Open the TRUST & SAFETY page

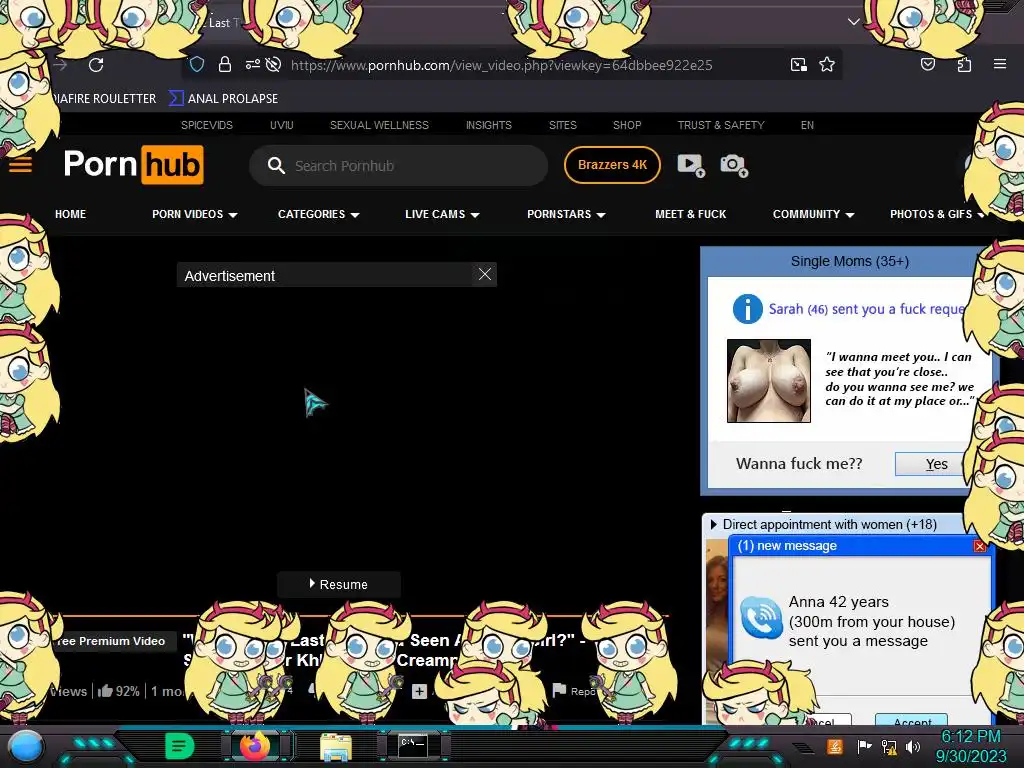(720, 125)
